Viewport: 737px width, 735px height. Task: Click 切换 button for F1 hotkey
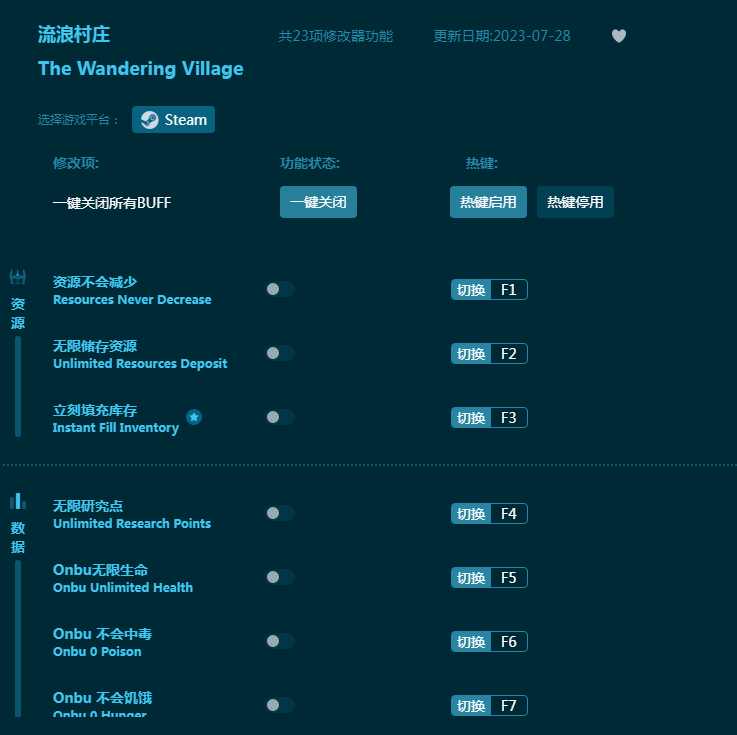pos(471,289)
